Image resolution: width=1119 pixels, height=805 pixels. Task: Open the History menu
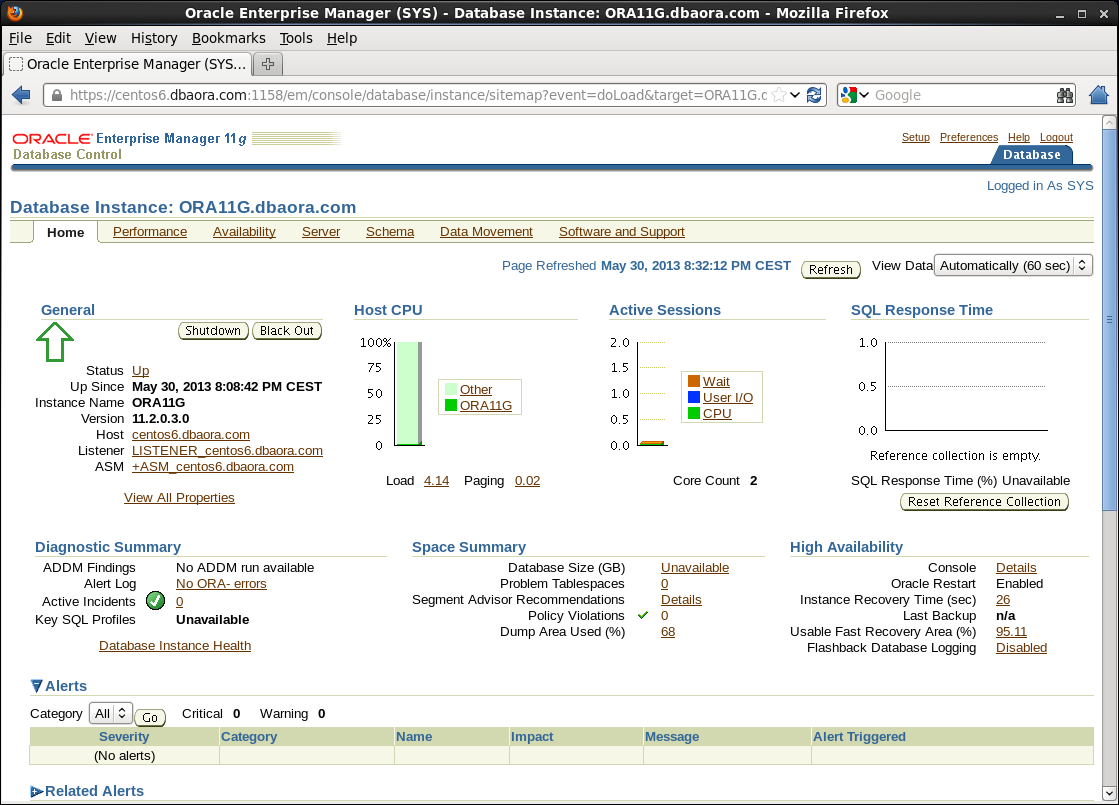click(153, 38)
